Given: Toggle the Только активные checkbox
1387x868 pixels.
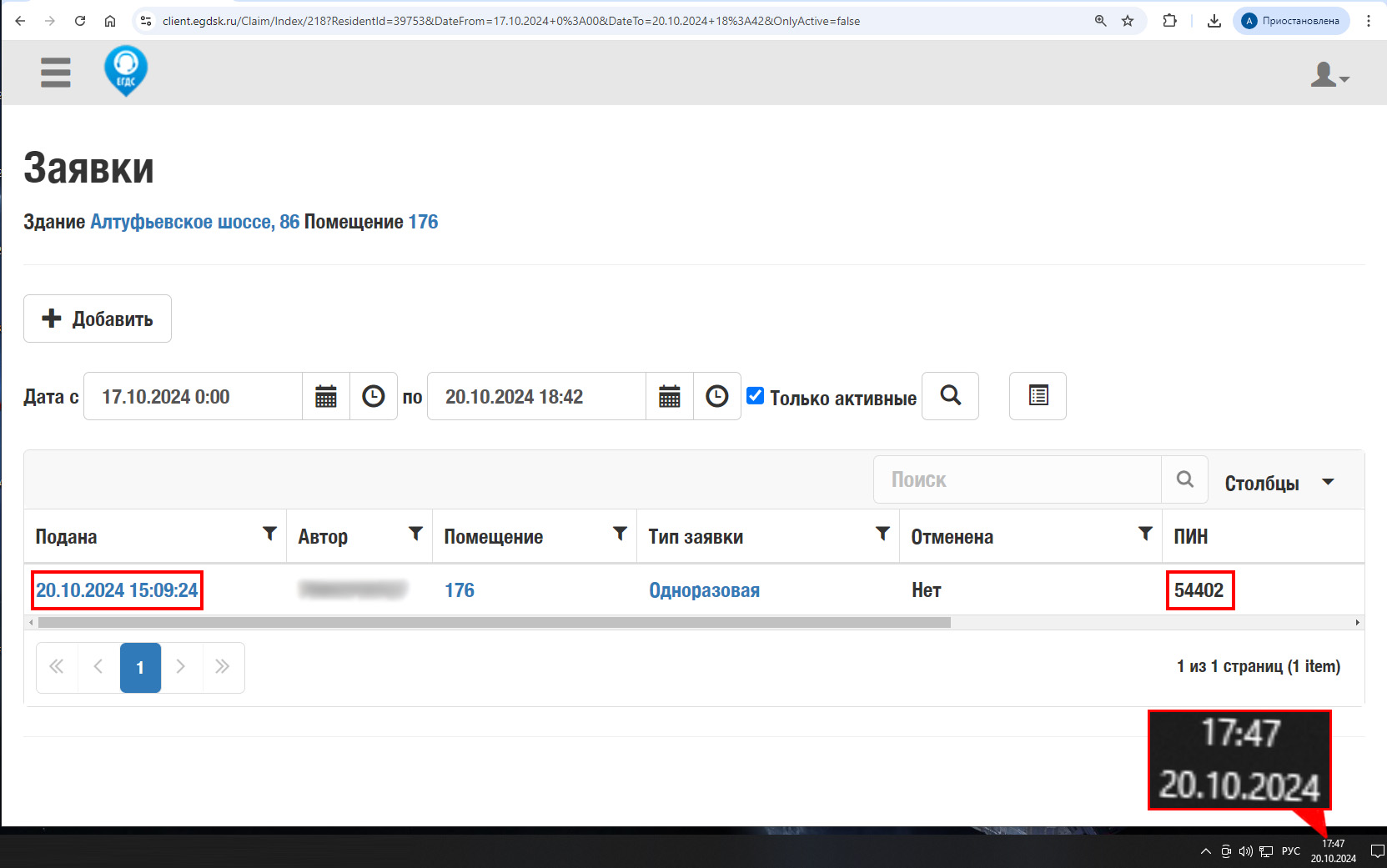Looking at the screenshot, I should click(756, 396).
